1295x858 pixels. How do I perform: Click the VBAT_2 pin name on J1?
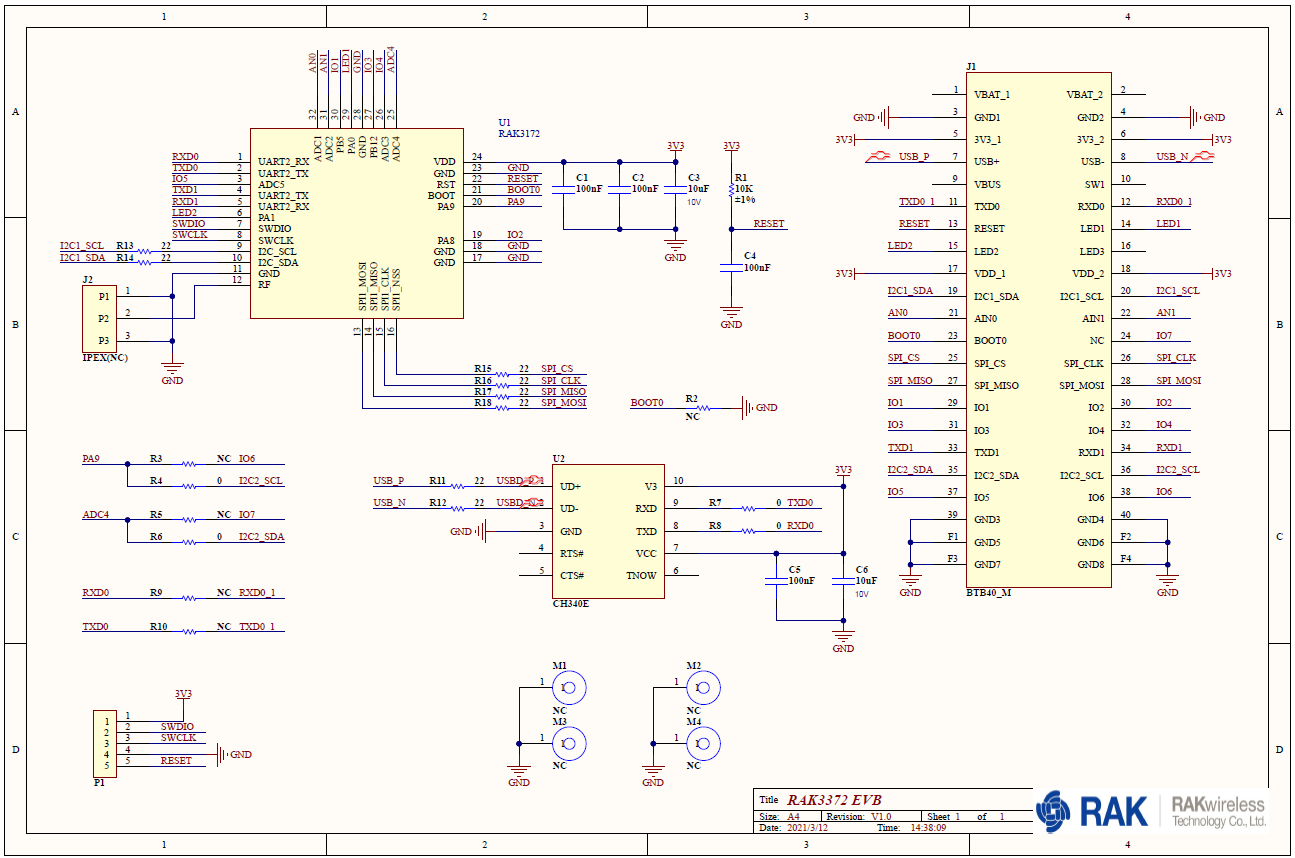pos(1085,95)
